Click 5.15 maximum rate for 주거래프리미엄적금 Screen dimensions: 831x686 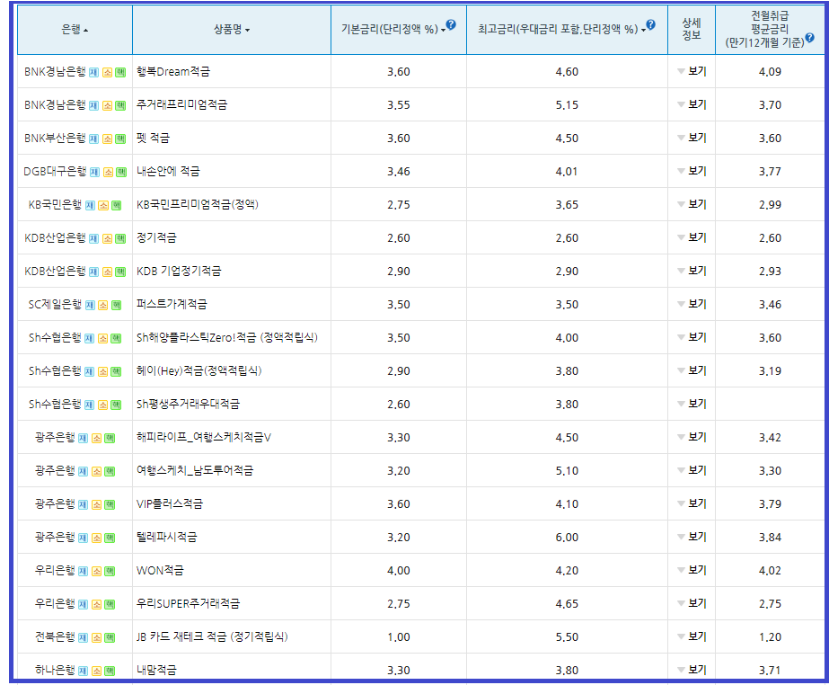pyautogui.click(x=567, y=105)
